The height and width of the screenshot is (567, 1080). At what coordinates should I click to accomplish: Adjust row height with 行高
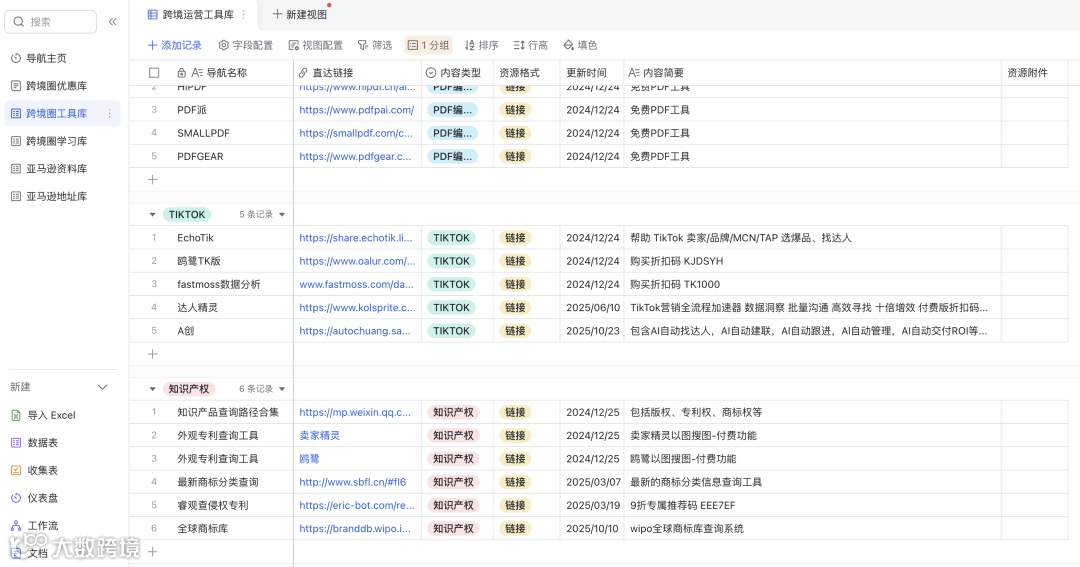click(530, 45)
